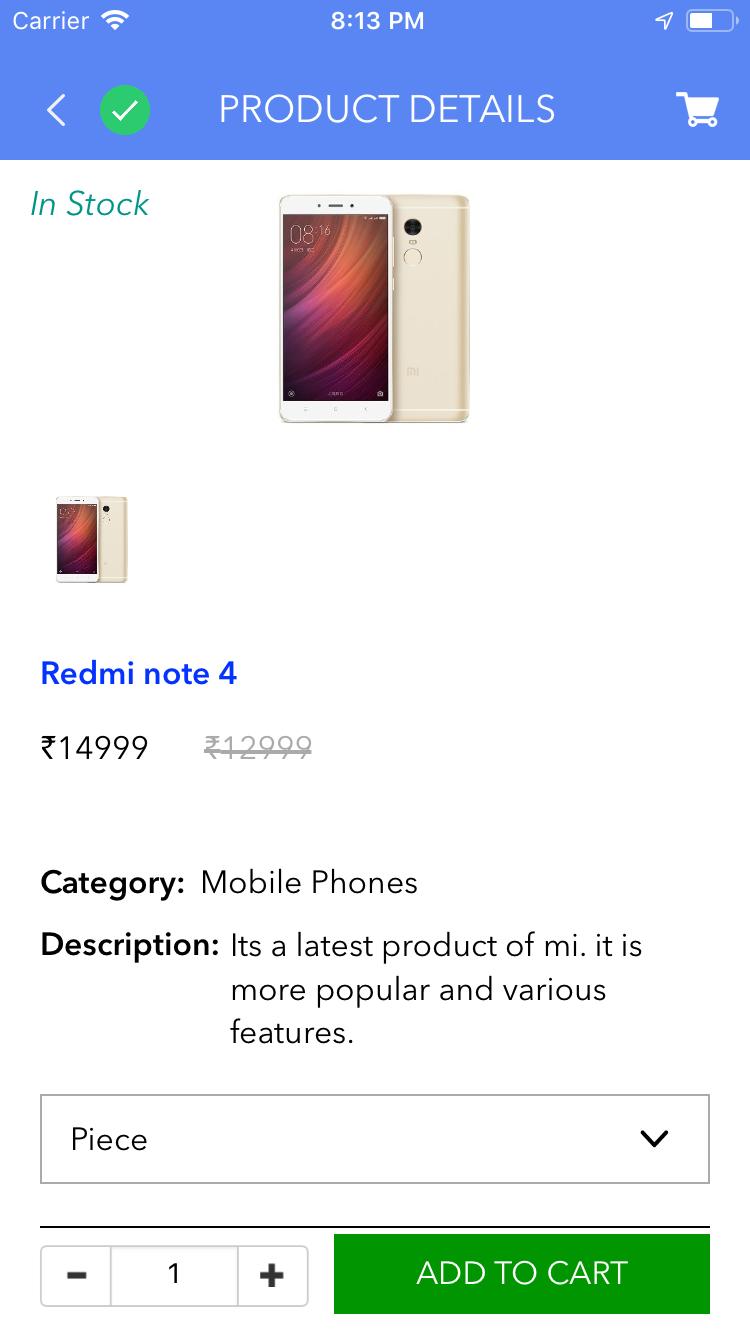Image resolution: width=750 pixels, height=1334 pixels.
Task: Select the quantity input field showing 1
Action: click(174, 1275)
